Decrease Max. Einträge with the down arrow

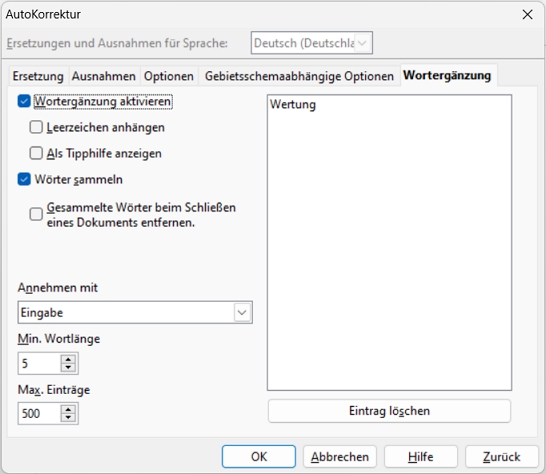click(x=68, y=418)
